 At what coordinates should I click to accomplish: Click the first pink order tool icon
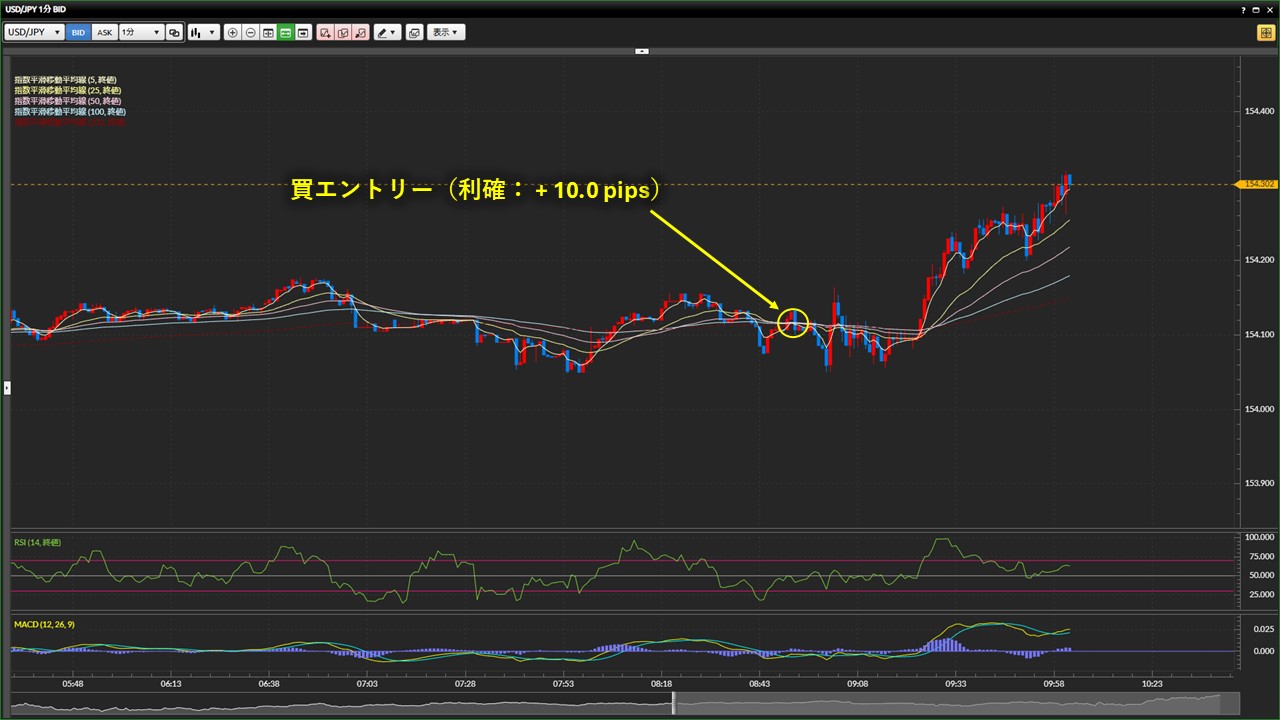click(325, 32)
